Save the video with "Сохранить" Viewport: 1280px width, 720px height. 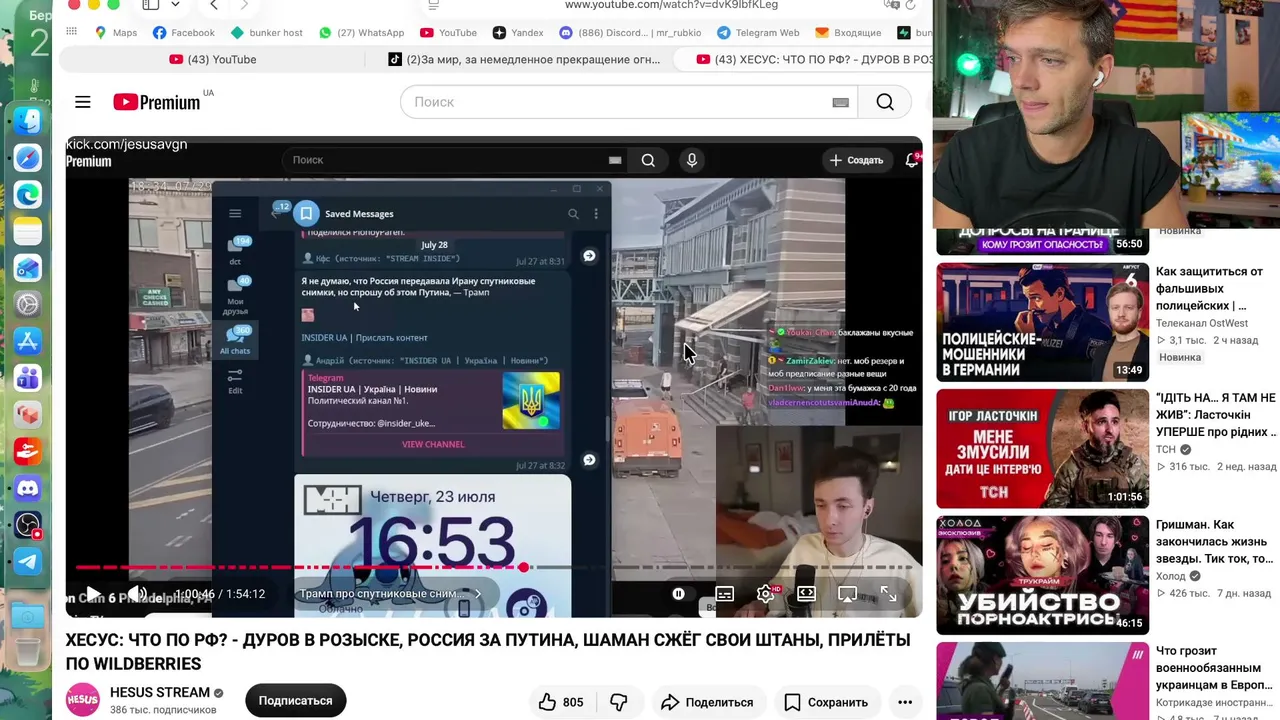(x=825, y=702)
